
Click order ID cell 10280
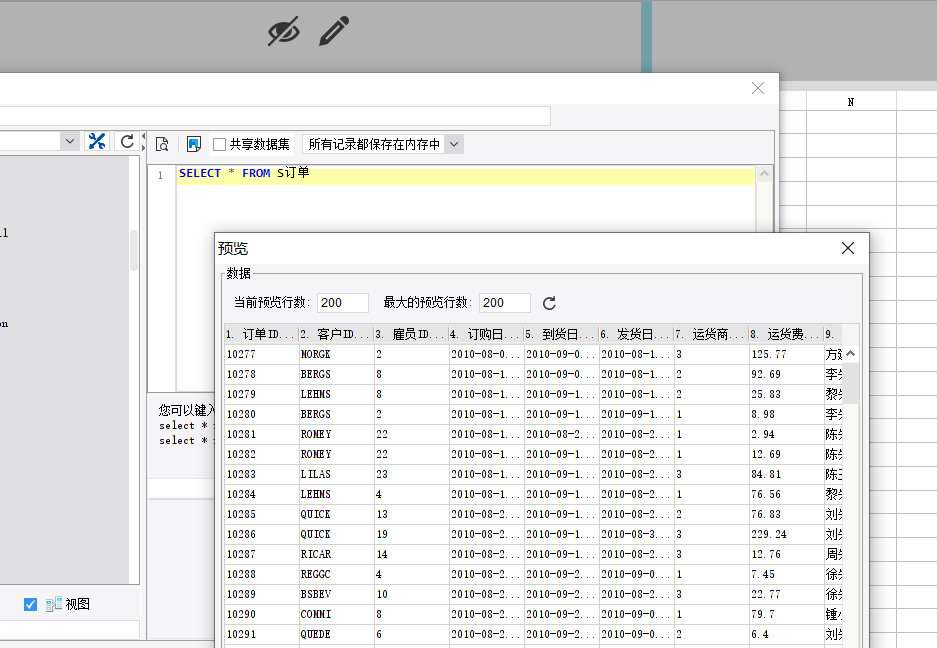tap(262, 414)
